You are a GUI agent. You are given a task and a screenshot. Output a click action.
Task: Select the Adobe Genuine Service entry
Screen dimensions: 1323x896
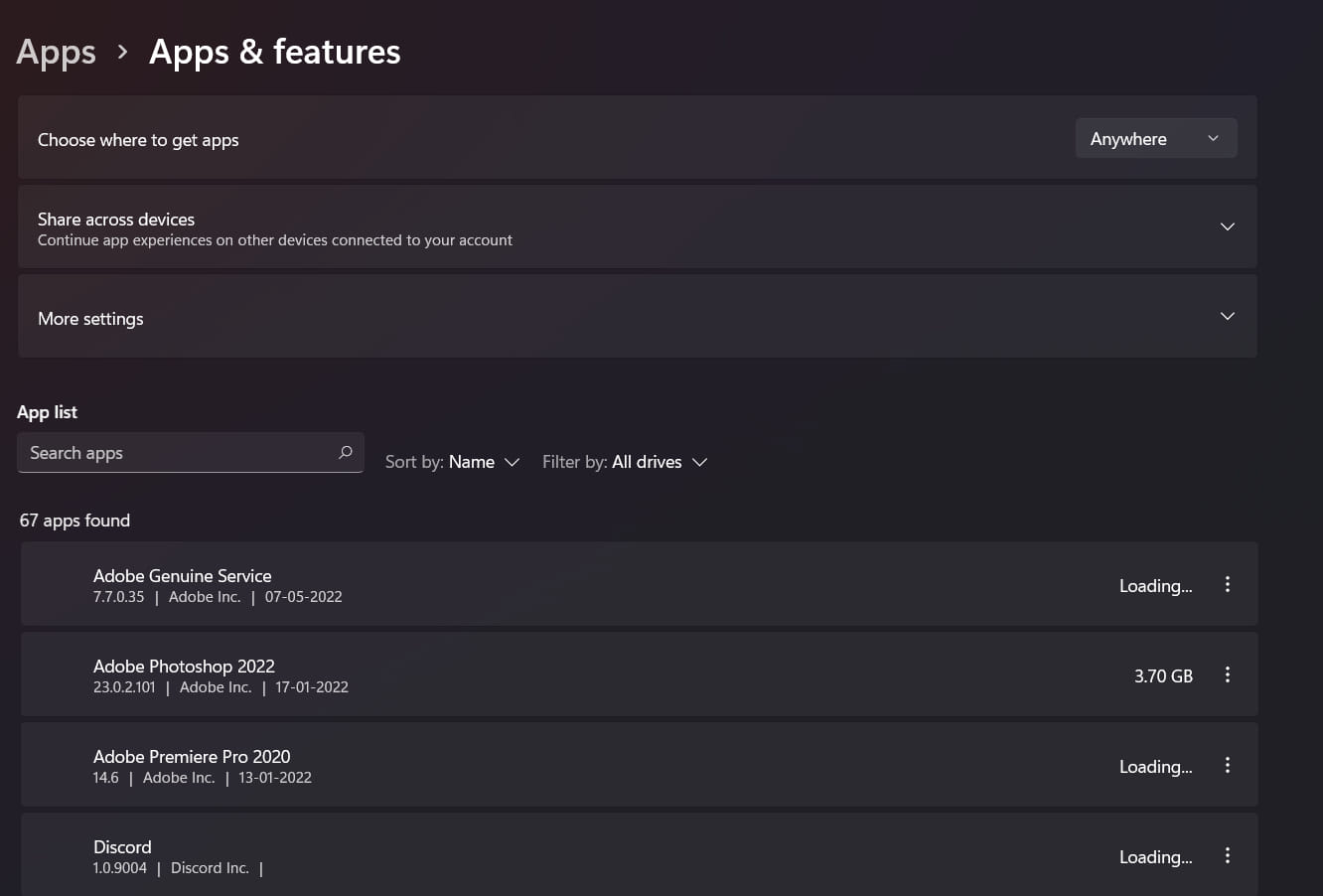click(640, 584)
